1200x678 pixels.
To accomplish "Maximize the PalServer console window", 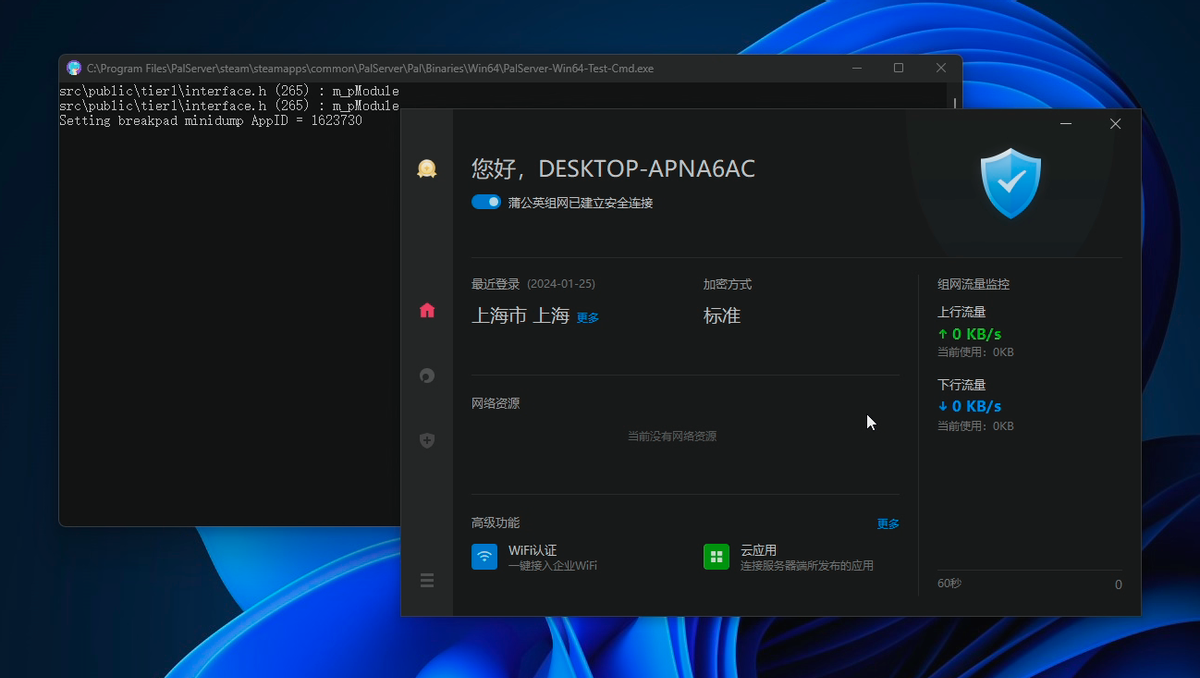I will coord(898,68).
